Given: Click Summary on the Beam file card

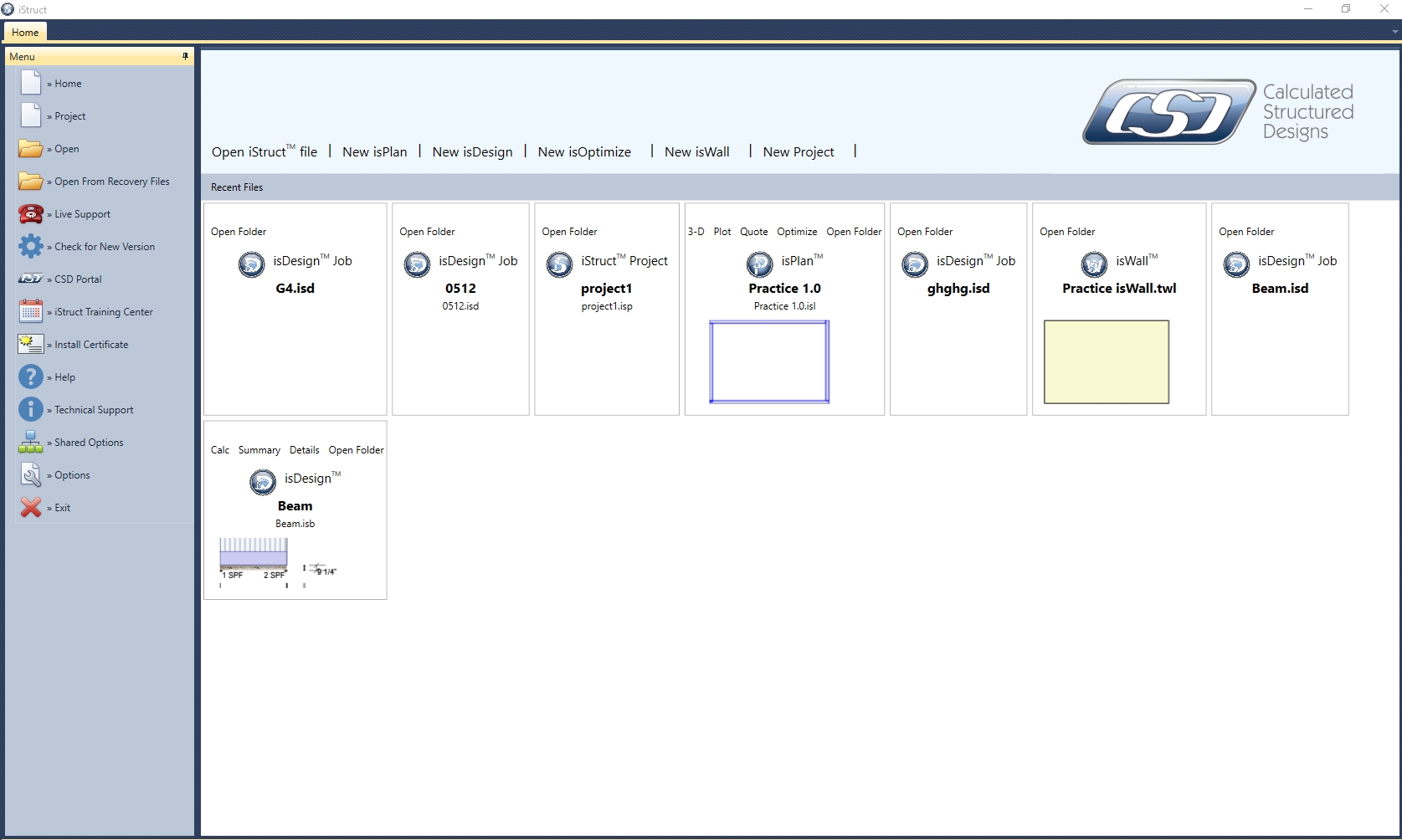Looking at the screenshot, I should pos(259,450).
